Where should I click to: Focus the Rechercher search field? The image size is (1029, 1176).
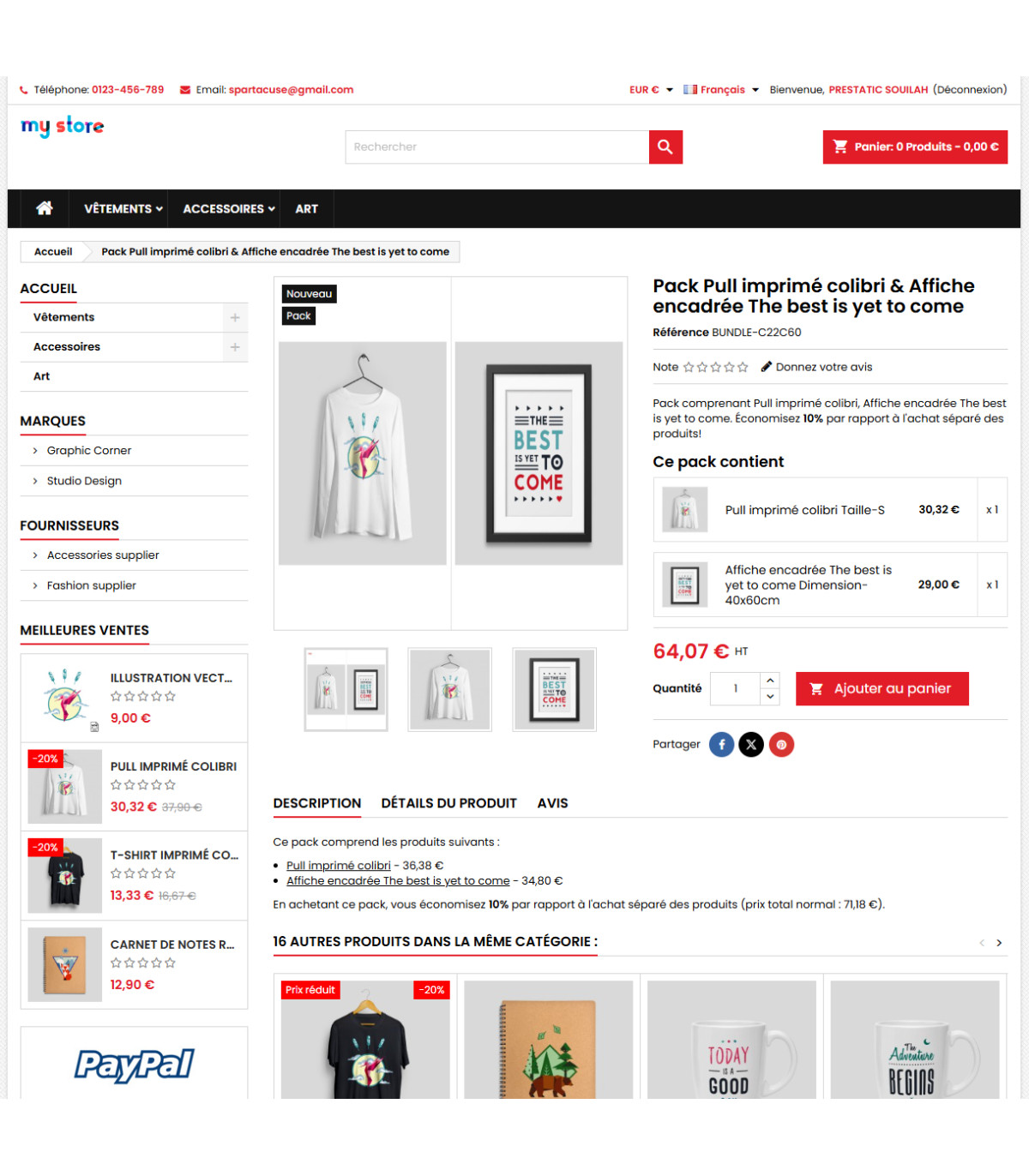[x=497, y=147]
